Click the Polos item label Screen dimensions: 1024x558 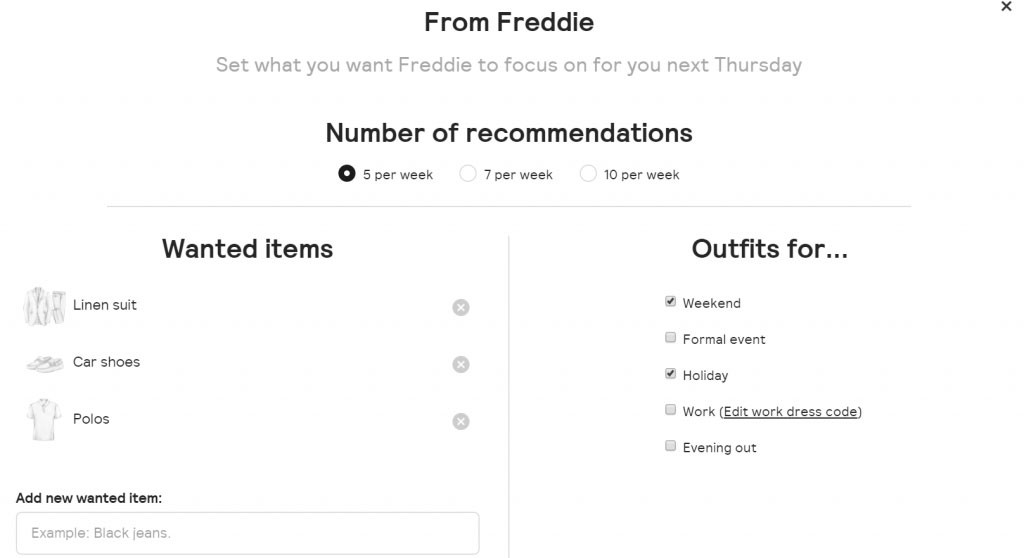pos(91,419)
